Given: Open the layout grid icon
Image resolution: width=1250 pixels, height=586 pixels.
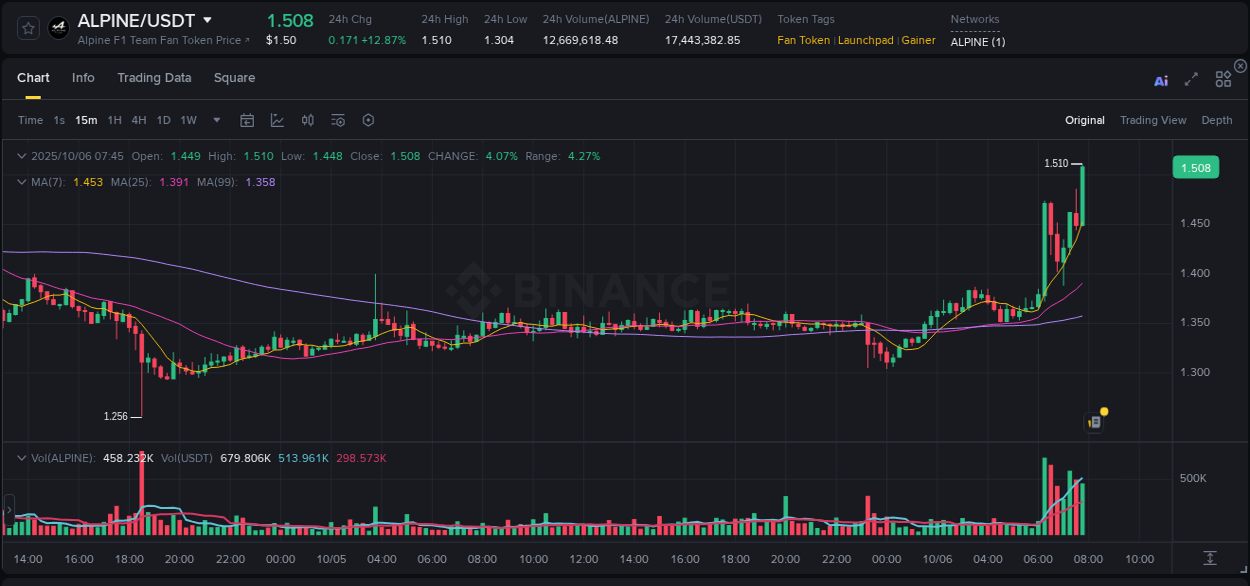Looking at the screenshot, I should click(x=1223, y=78).
